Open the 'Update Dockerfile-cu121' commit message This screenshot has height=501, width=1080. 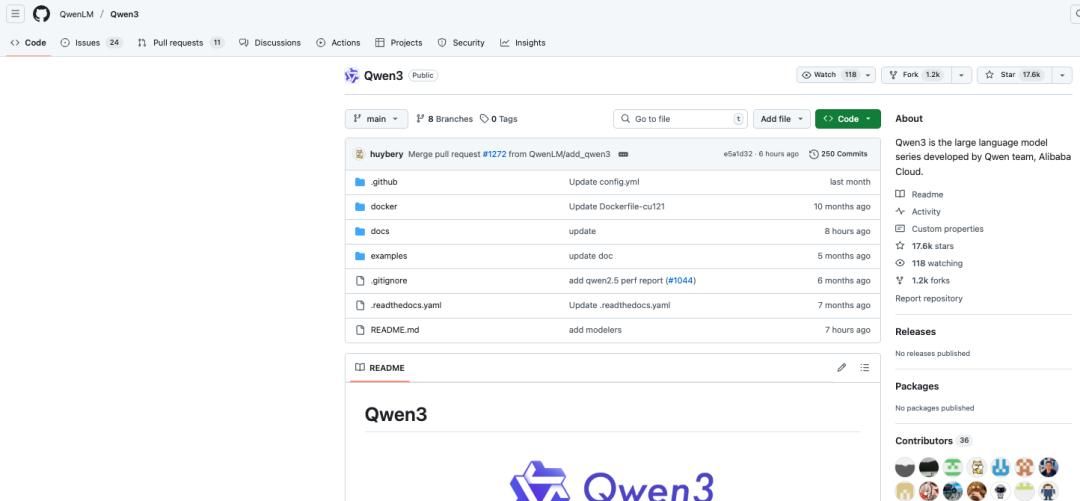pyautogui.click(x=616, y=207)
